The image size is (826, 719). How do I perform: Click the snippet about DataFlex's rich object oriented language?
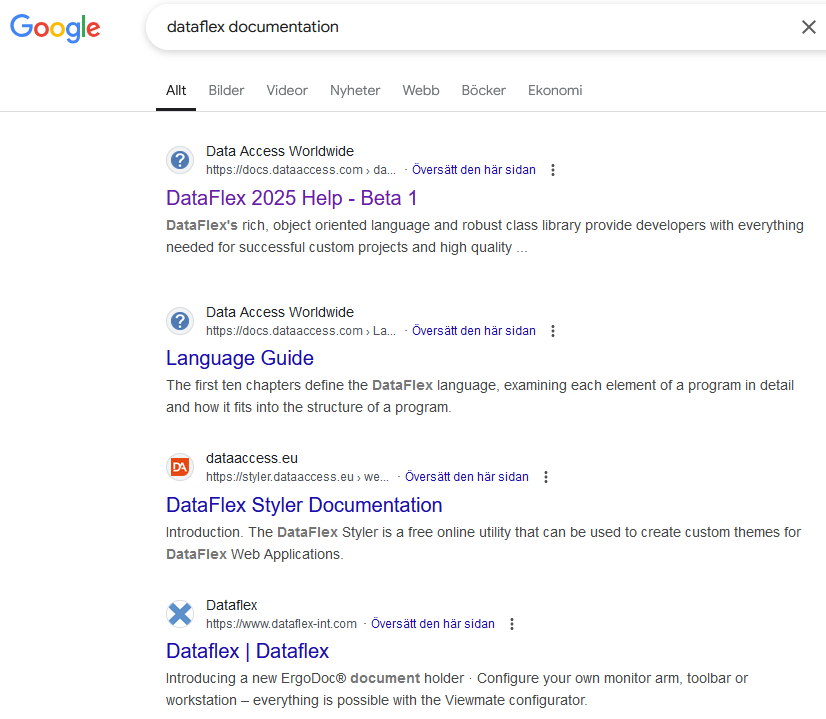pos(485,236)
